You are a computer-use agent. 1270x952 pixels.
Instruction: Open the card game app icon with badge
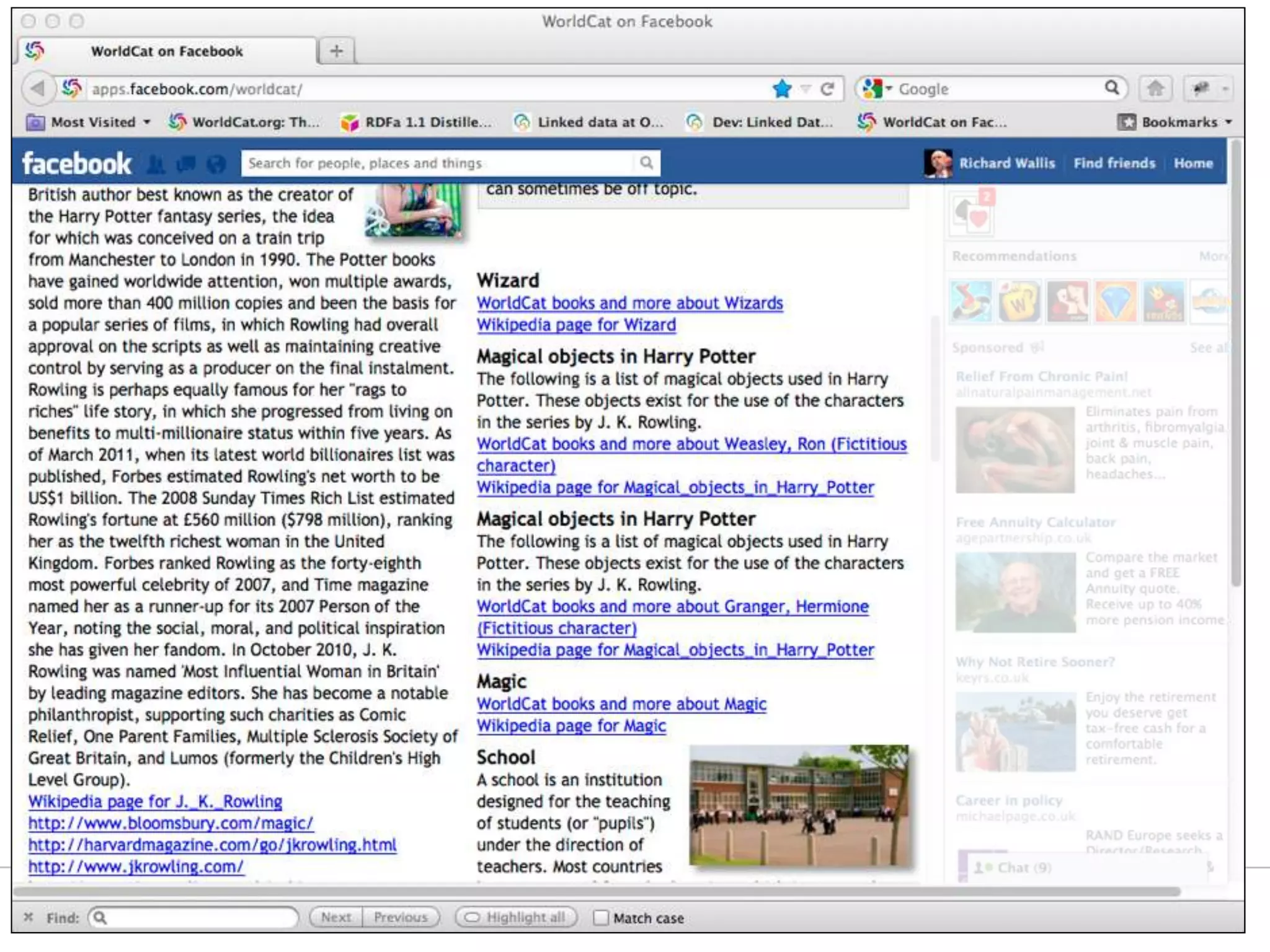(x=973, y=212)
